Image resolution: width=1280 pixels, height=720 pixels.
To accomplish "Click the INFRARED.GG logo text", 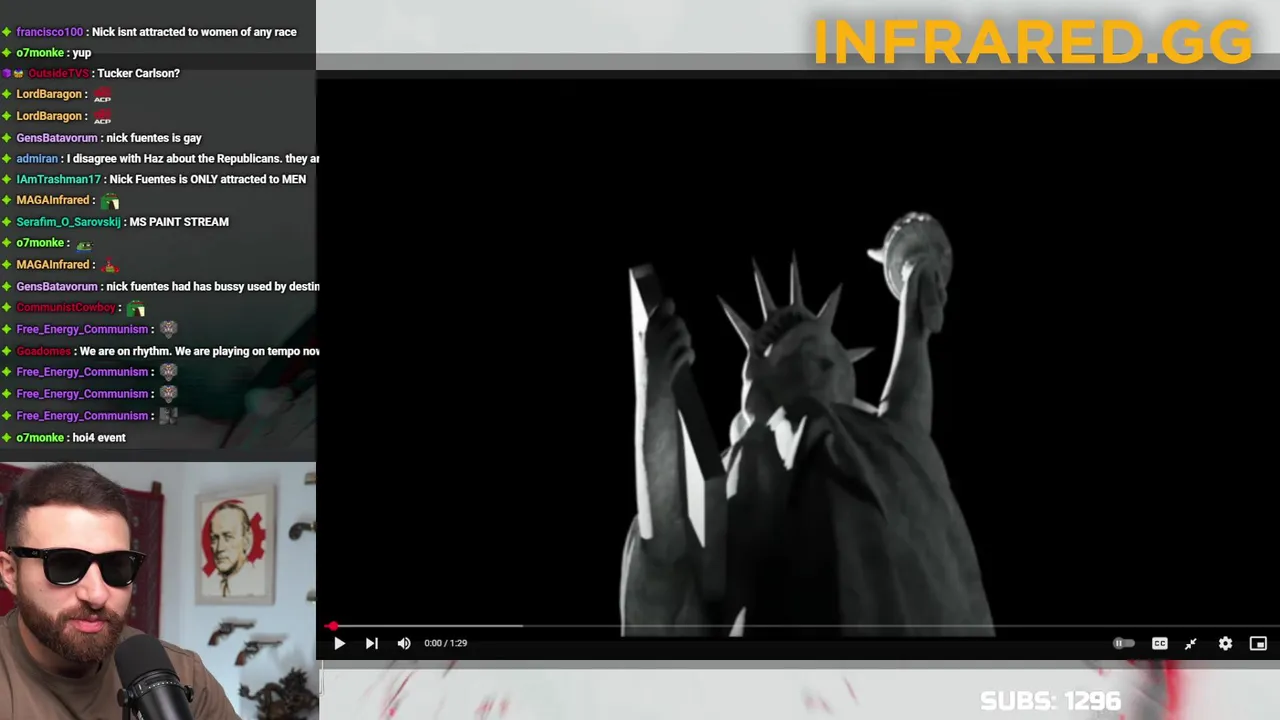I will 1032,42.
